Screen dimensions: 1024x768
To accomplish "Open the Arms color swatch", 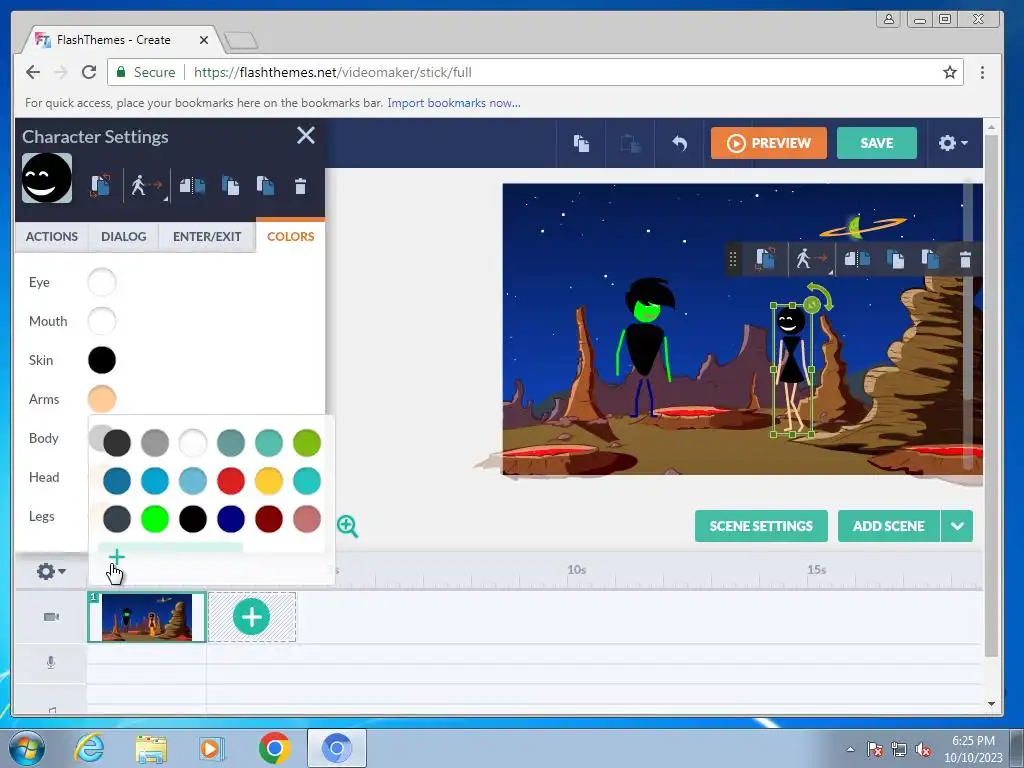I will click(102, 399).
